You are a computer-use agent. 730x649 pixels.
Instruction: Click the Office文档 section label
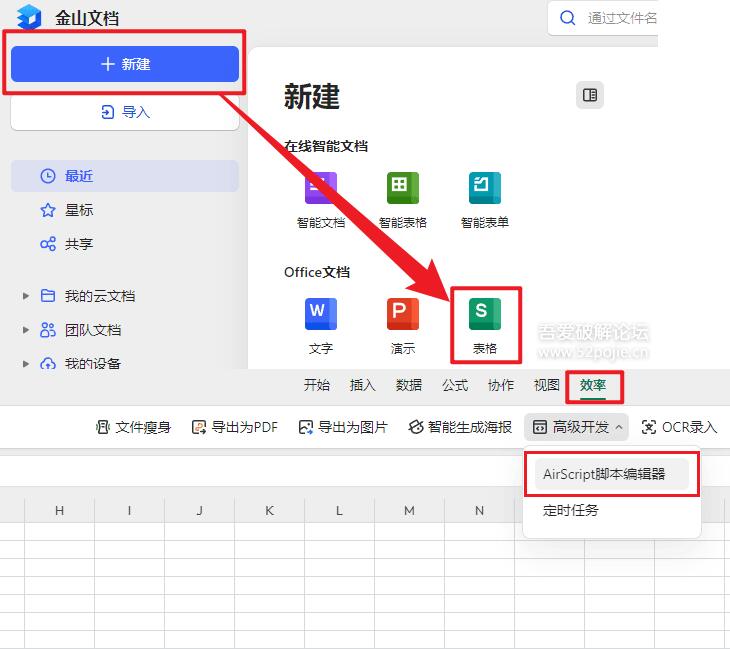point(317,272)
